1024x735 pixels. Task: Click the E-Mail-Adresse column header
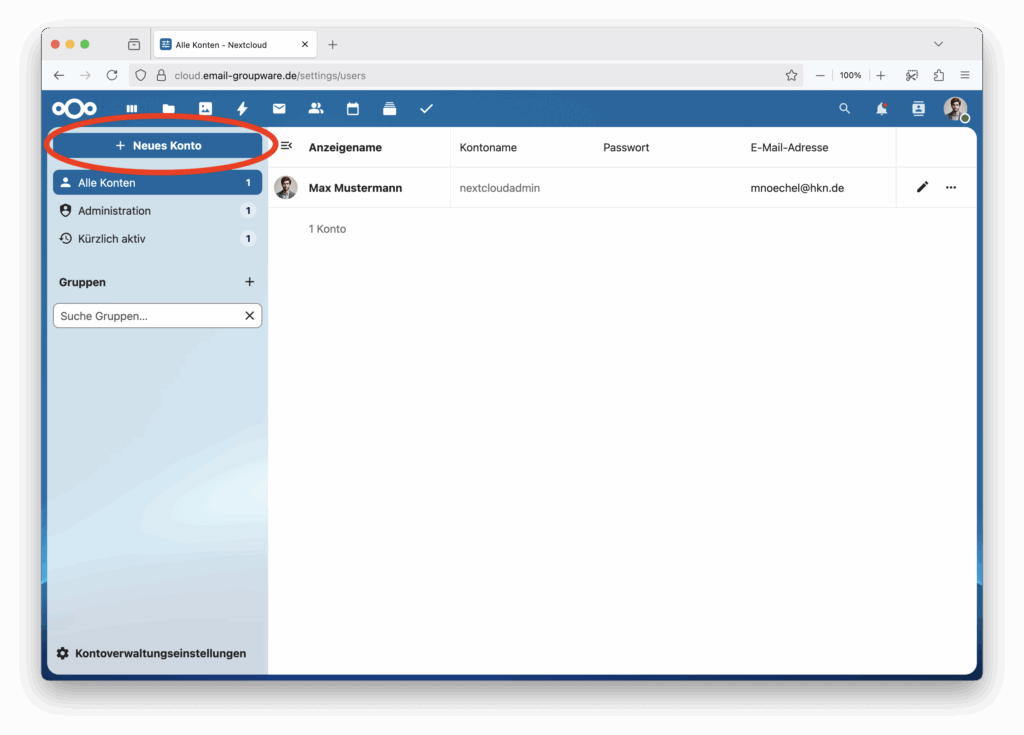789,148
